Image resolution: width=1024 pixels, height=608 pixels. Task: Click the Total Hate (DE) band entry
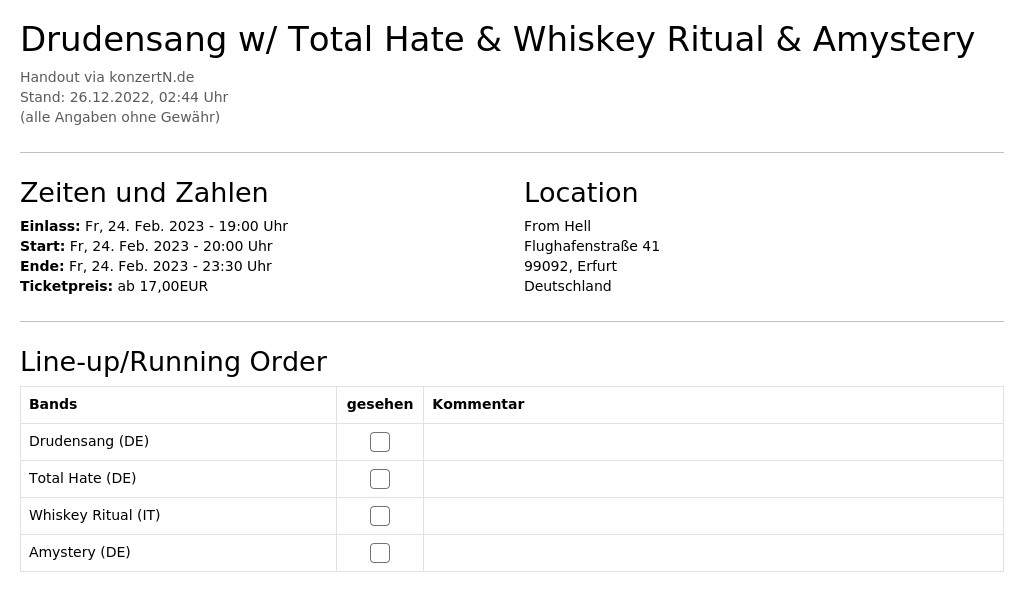pos(82,478)
